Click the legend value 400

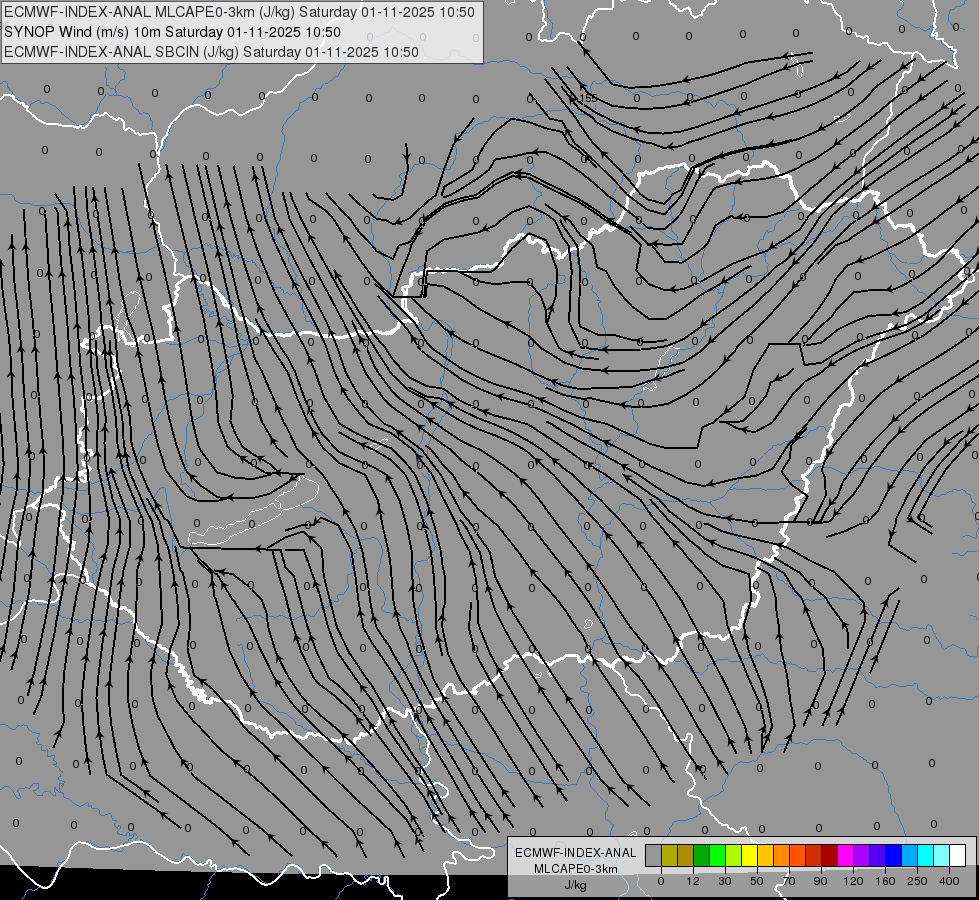click(x=949, y=881)
